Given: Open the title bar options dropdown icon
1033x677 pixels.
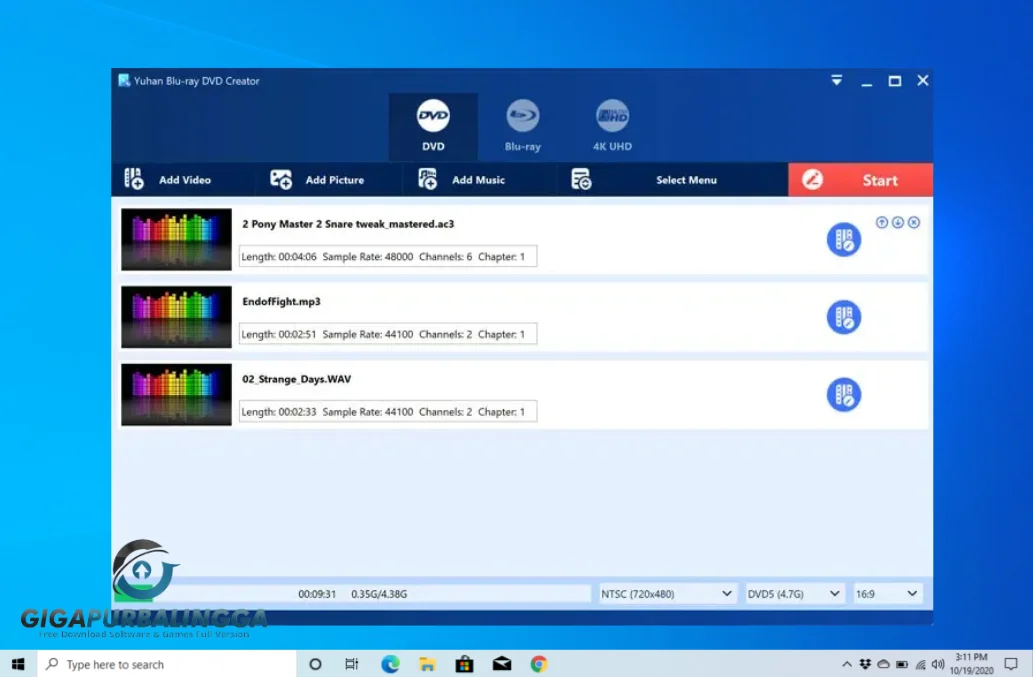Looking at the screenshot, I should coord(837,80).
